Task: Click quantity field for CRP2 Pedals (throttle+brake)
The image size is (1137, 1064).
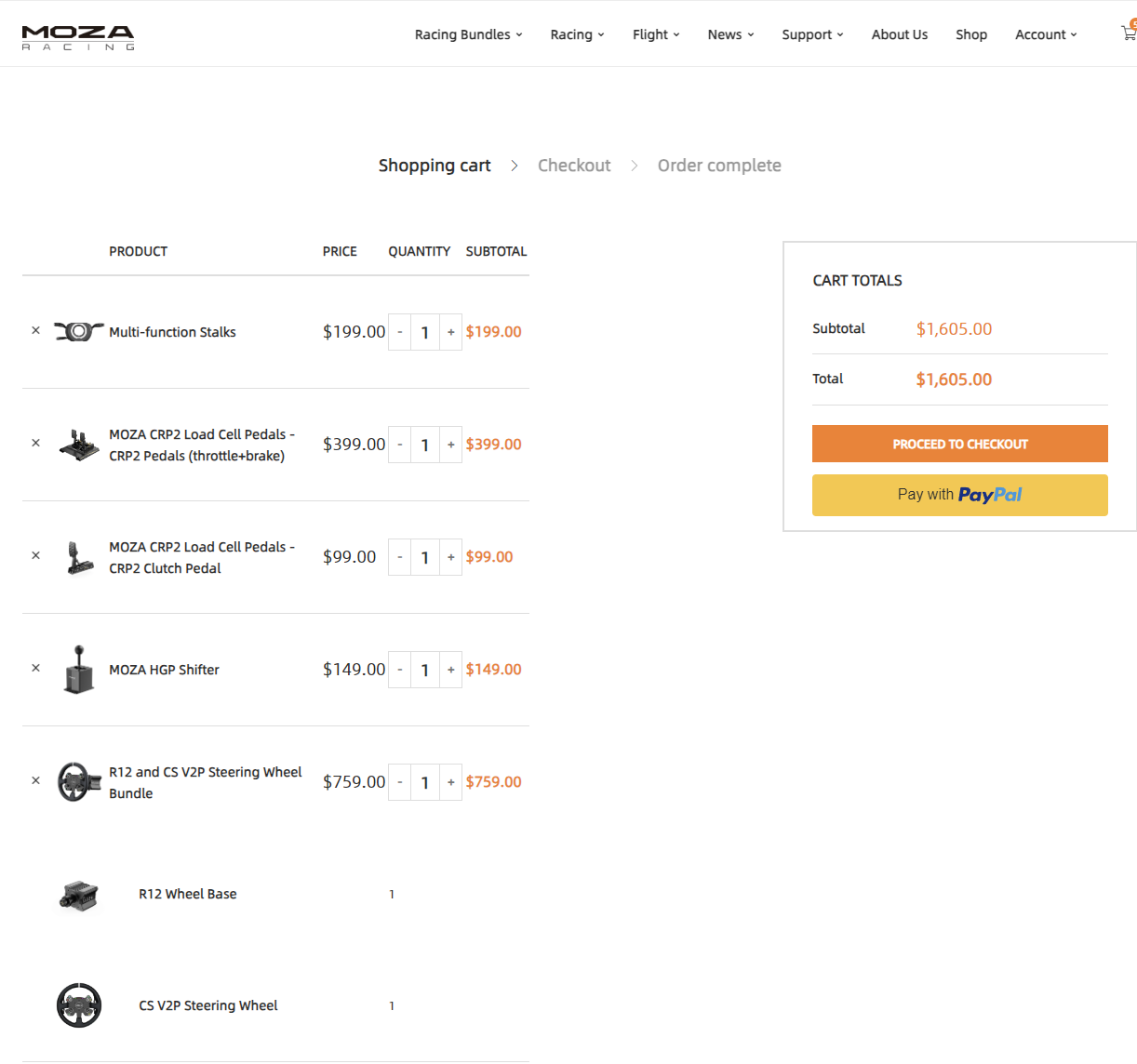Action: coord(425,445)
